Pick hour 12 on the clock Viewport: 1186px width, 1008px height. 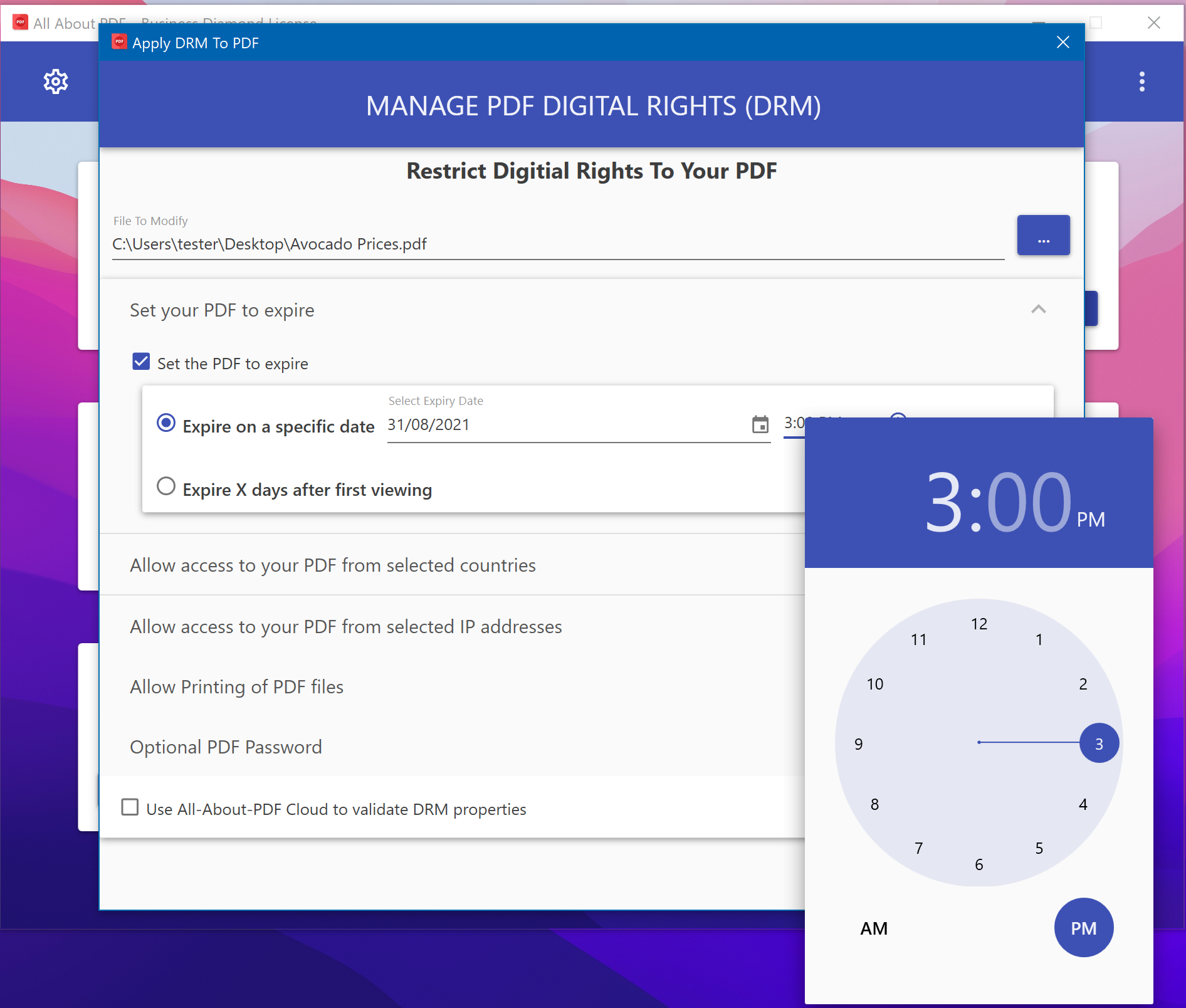pos(979,624)
